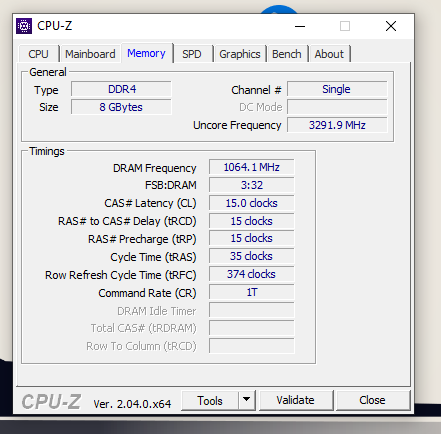The image size is (441, 434).
Task: Click the empty DRAM Idle Timer field
Action: point(252,310)
